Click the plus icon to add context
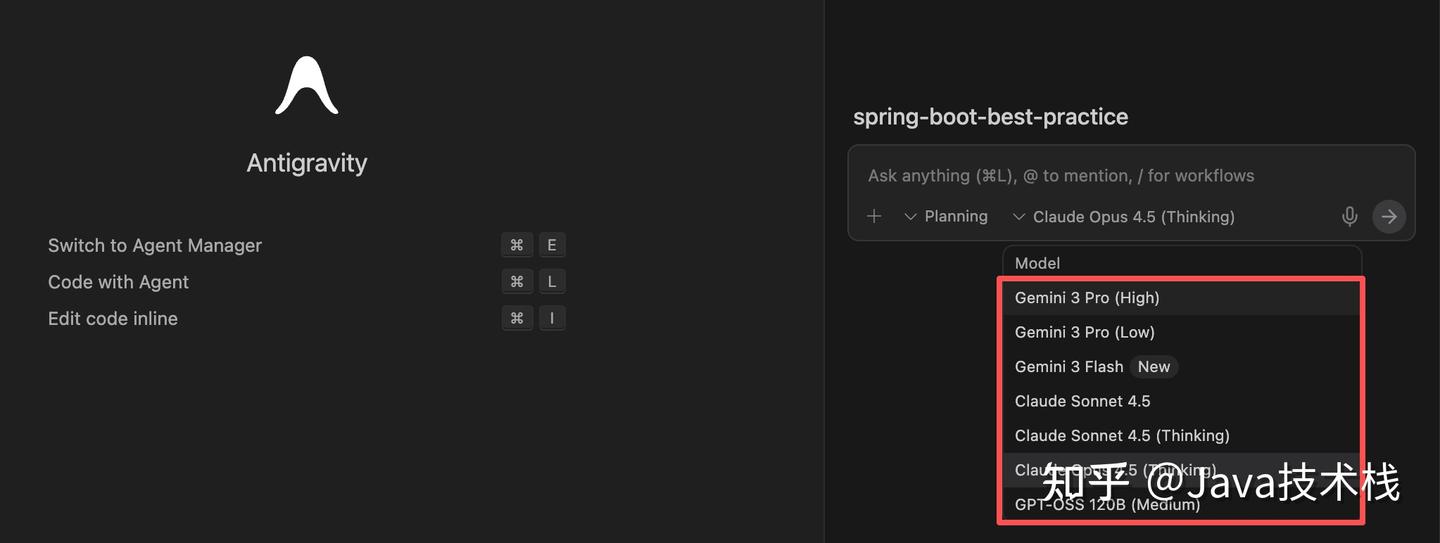 tap(874, 216)
